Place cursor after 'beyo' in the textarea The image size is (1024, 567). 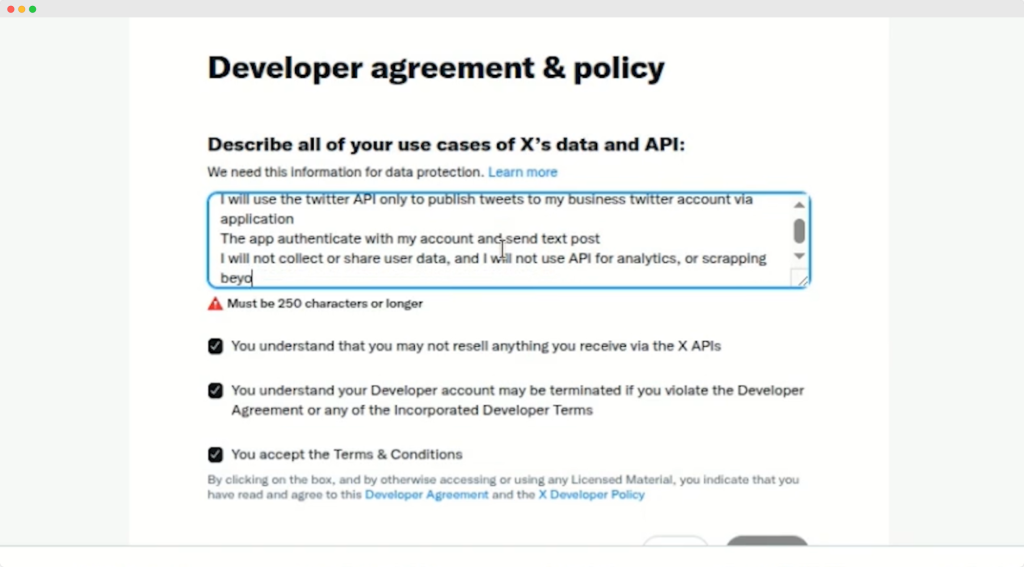click(252, 278)
